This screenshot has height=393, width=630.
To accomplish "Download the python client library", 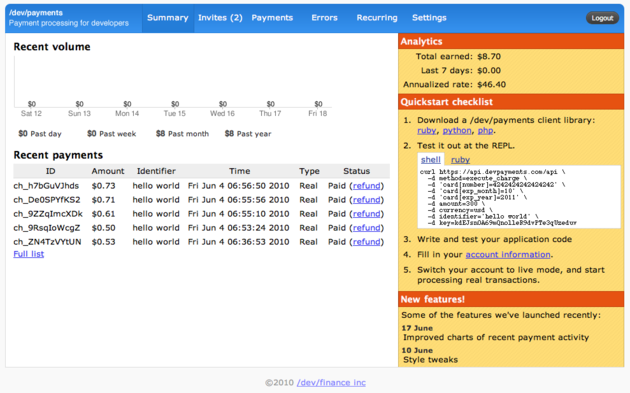I will [457, 131].
